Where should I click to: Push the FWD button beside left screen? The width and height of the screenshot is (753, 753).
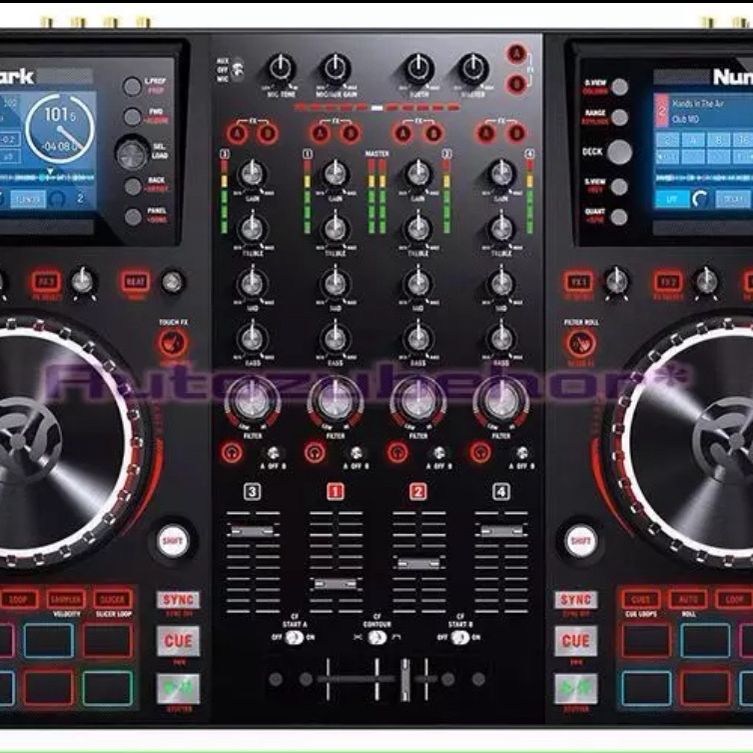coord(132,117)
